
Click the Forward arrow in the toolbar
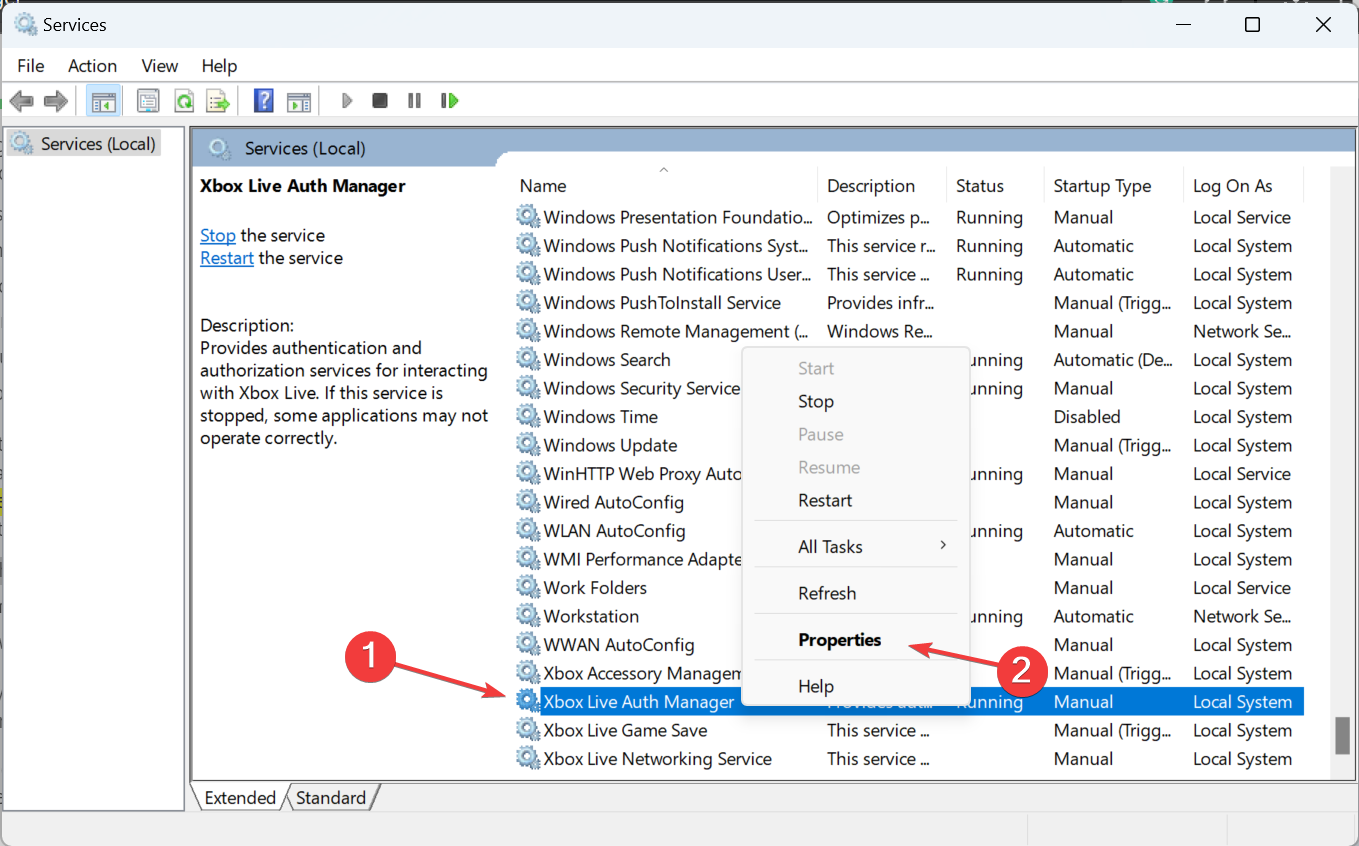point(56,101)
